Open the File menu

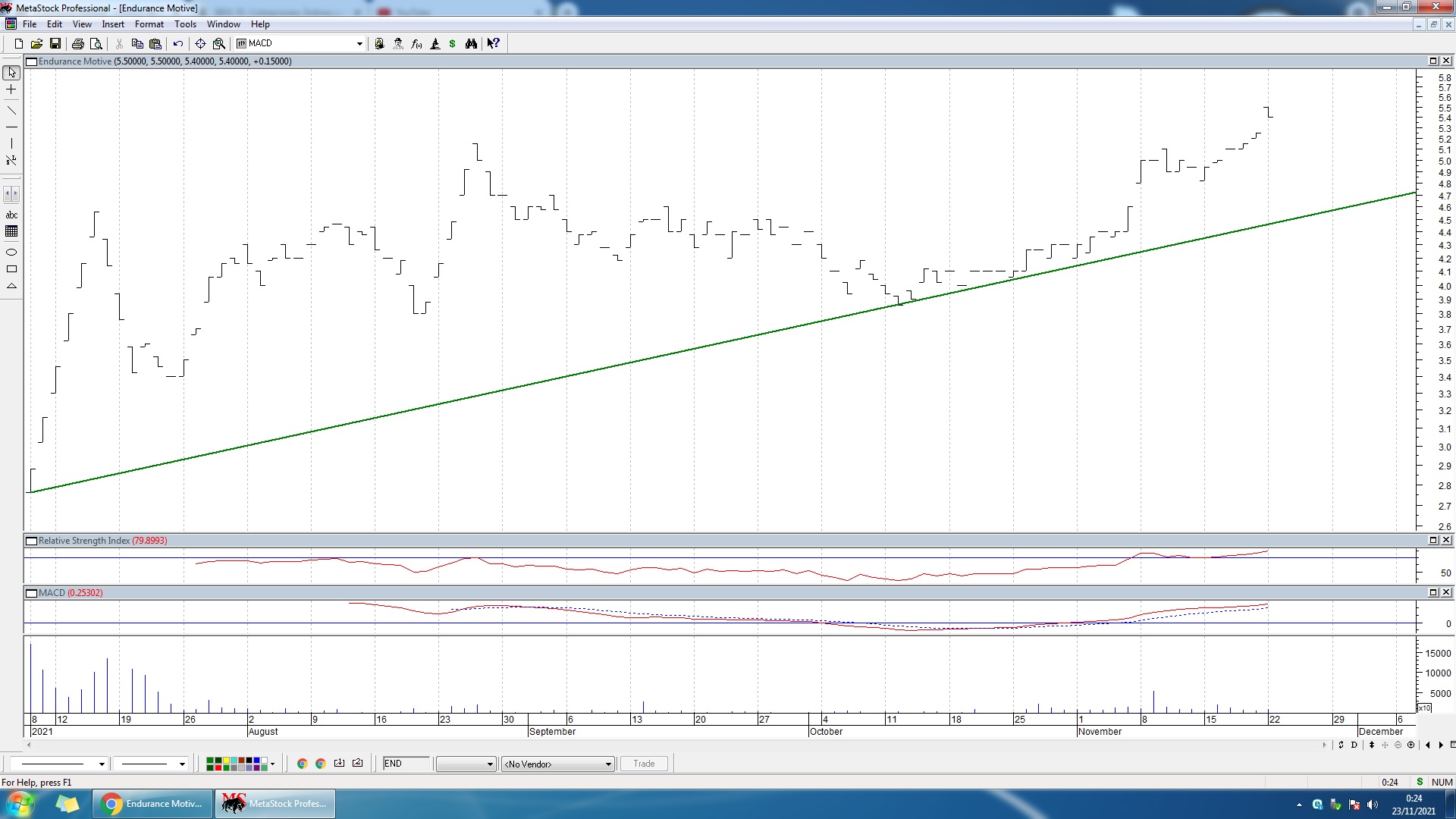[30, 24]
